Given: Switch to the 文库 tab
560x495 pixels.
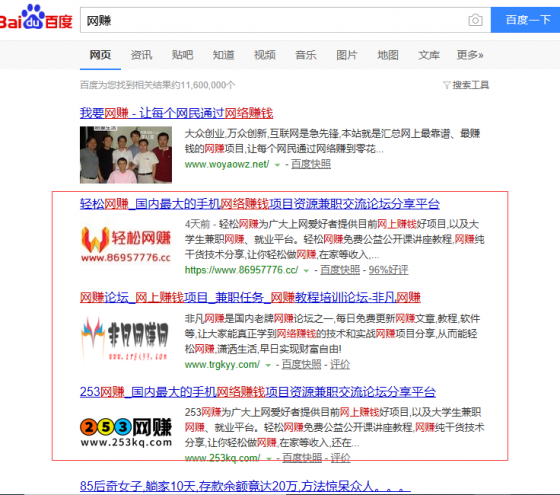Looking at the screenshot, I should pos(429,55).
